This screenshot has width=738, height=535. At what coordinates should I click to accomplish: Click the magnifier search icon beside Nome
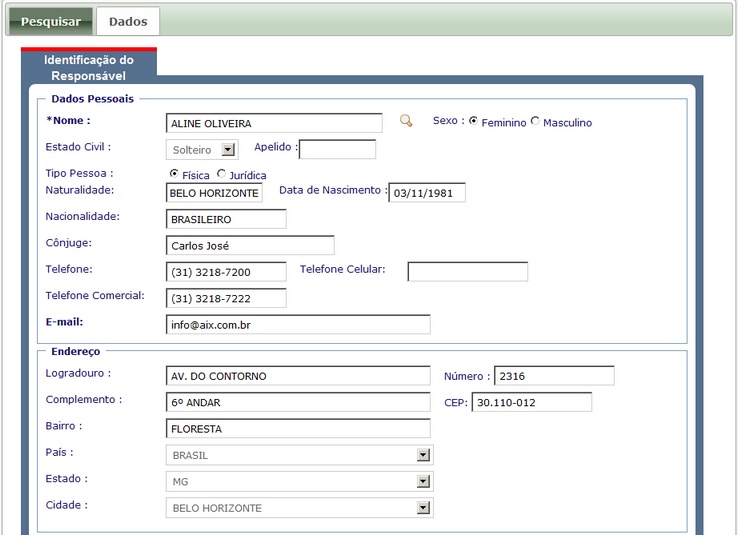406,121
